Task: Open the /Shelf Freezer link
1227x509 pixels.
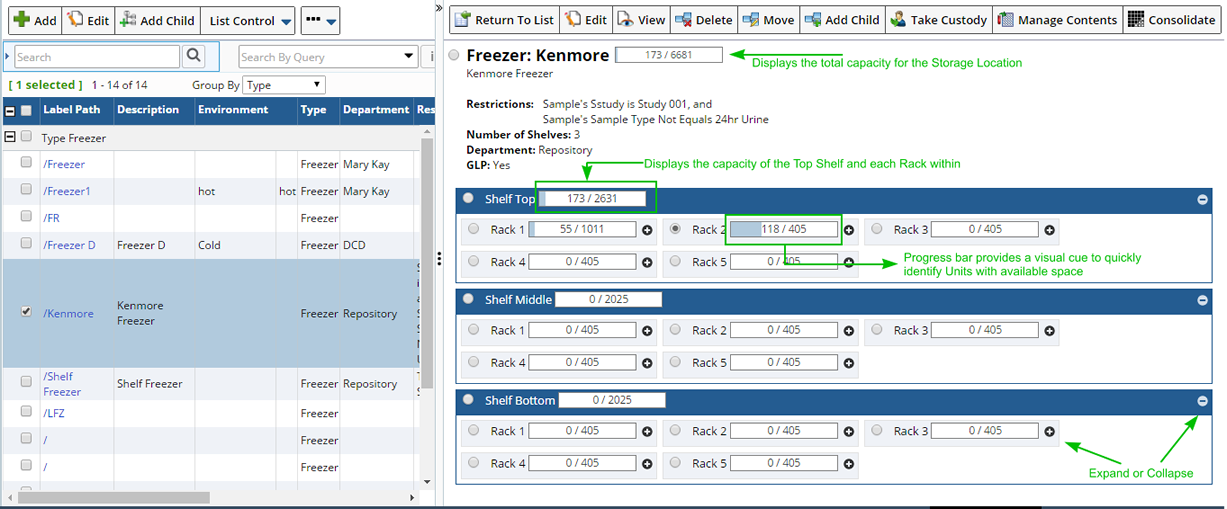Action: (62, 384)
